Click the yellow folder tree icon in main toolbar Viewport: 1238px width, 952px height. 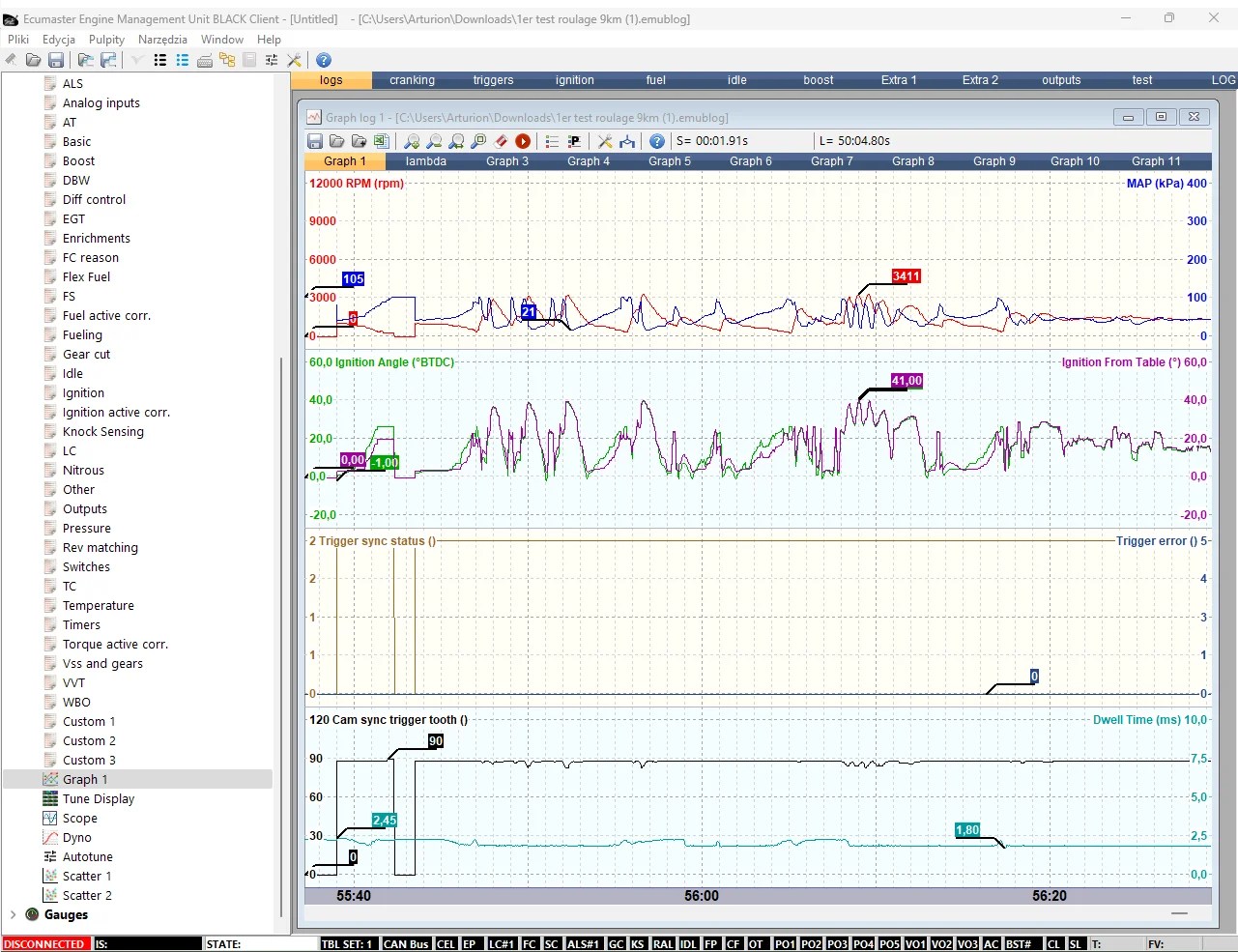[227, 60]
